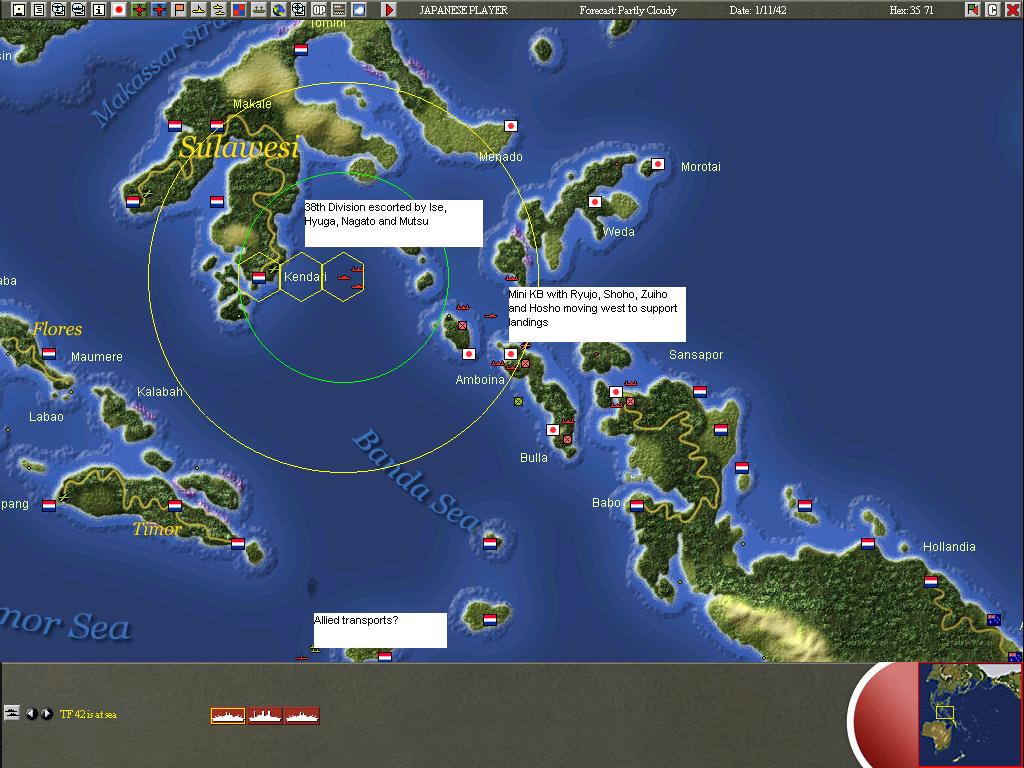
Task: Select the red task force east of Kendari
Action: 351,278
